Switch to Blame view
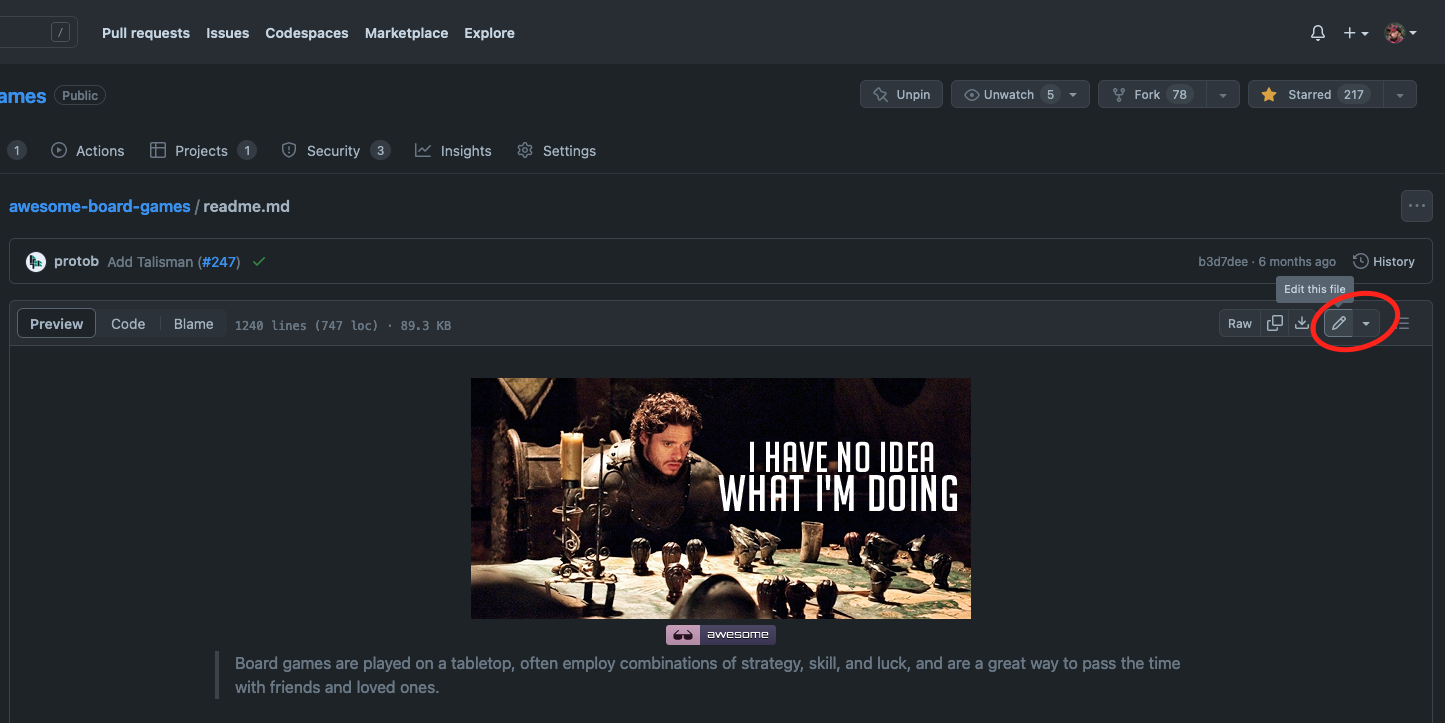1445x723 pixels. (193, 324)
